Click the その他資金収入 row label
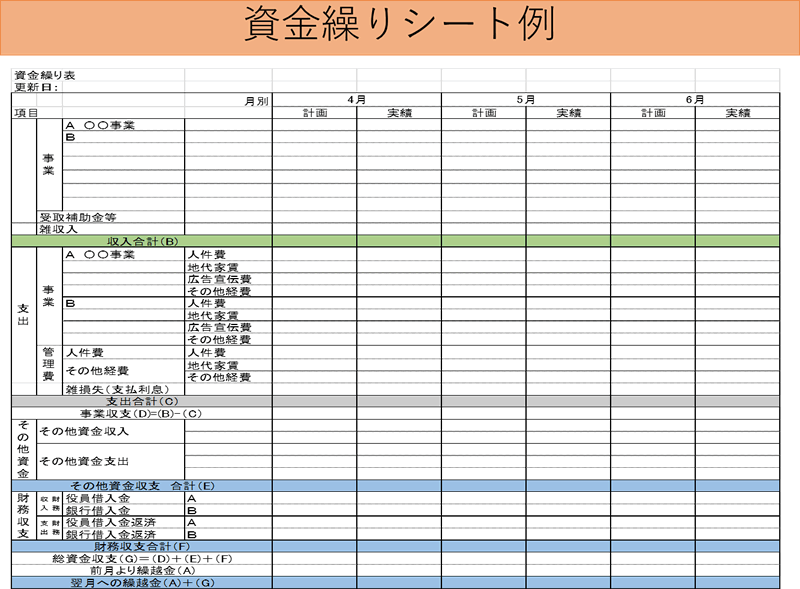Screen dimensions: 800x589 pos(84,432)
